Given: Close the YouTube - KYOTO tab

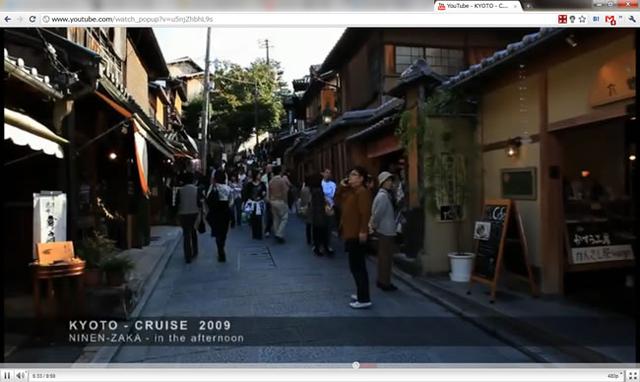Looking at the screenshot, I should 516,6.
